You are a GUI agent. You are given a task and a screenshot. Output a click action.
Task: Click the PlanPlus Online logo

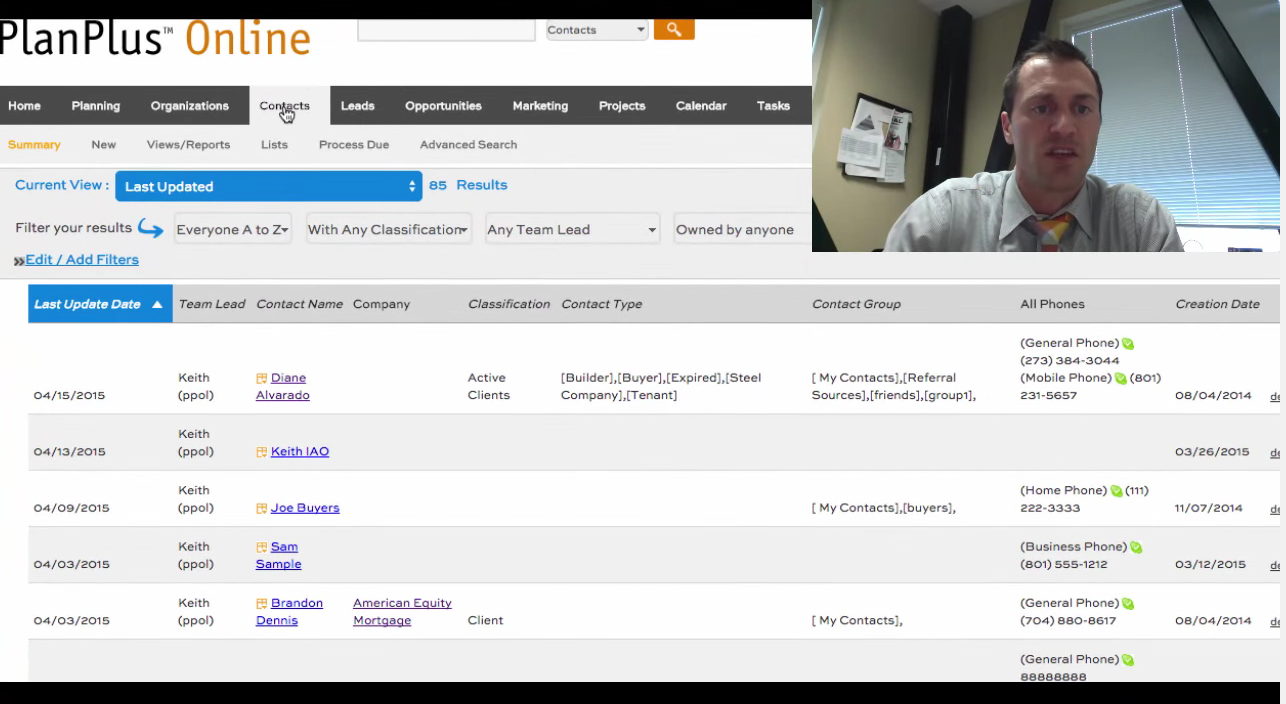tap(155, 38)
